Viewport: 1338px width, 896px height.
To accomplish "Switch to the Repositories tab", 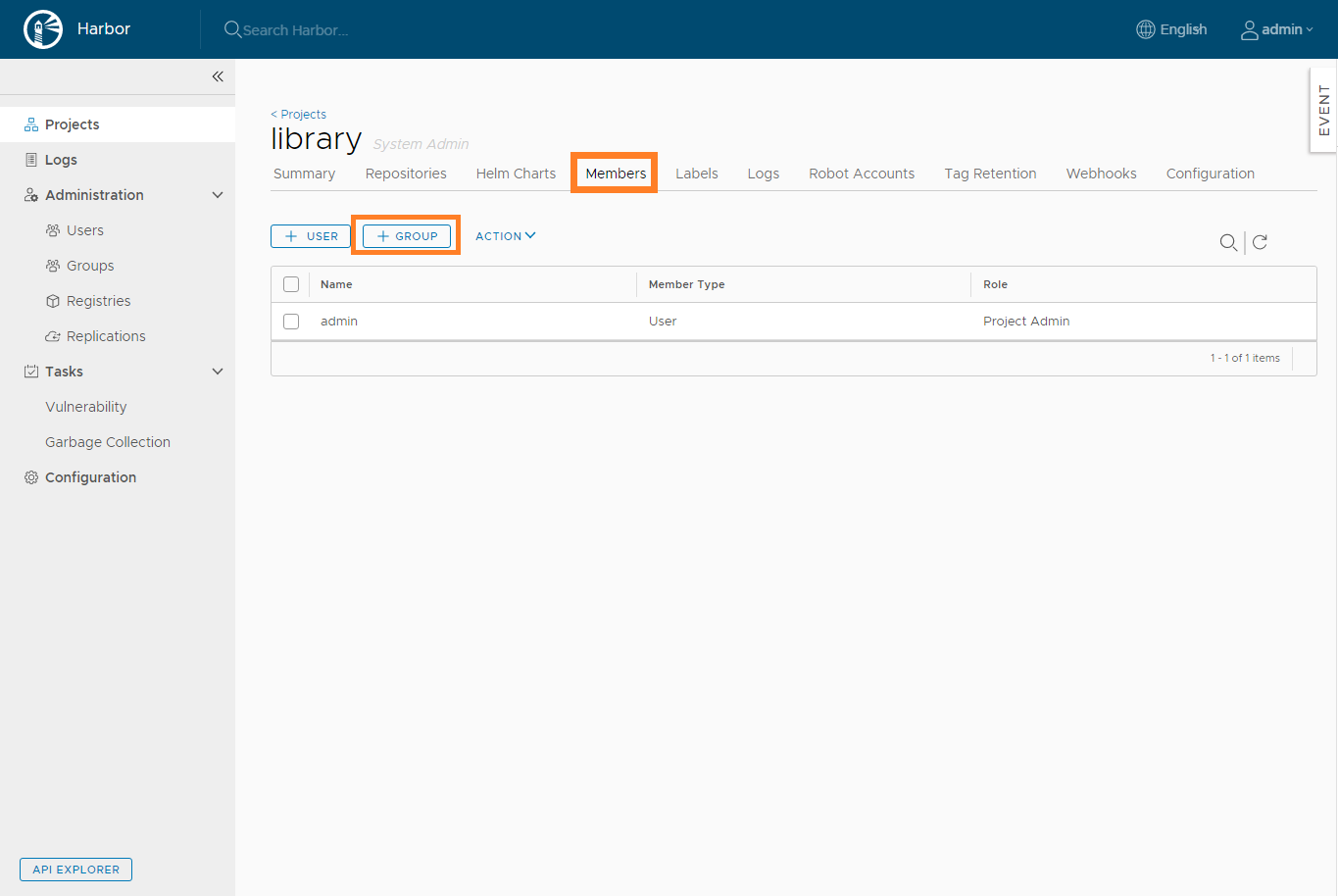I will click(406, 174).
